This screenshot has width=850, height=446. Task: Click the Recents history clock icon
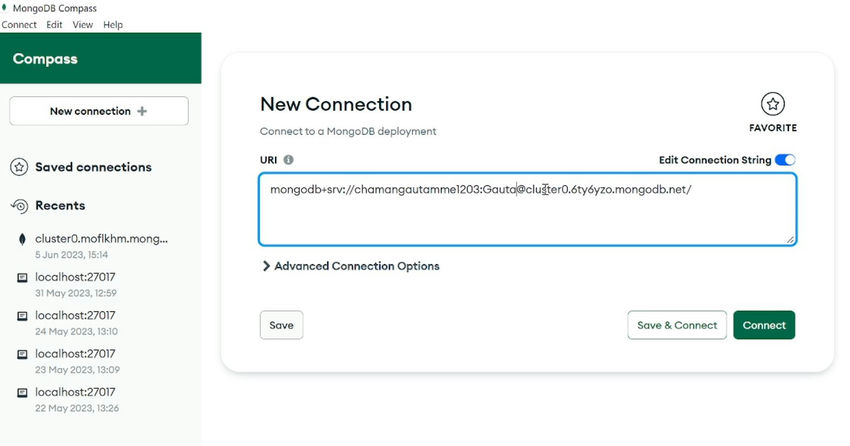click(19, 206)
